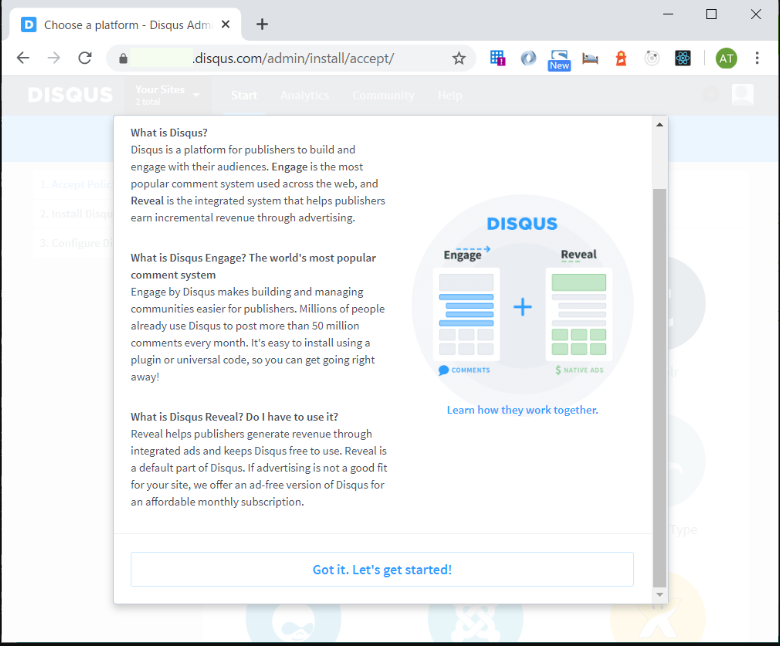Click the blue oval extension icon
The height and width of the screenshot is (646, 780).
tap(528, 58)
